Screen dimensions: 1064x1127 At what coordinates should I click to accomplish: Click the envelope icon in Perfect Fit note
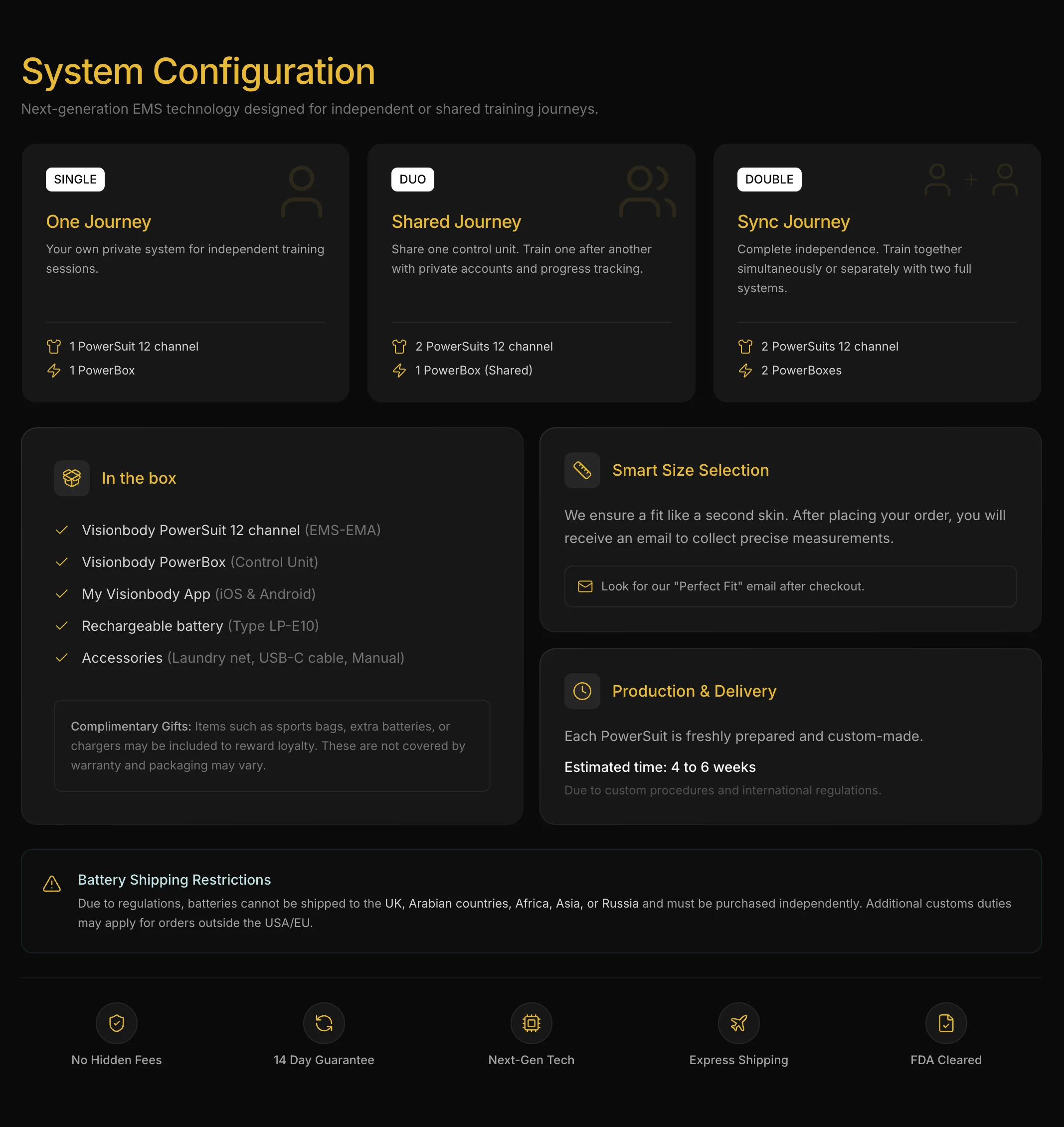coord(585,586)
